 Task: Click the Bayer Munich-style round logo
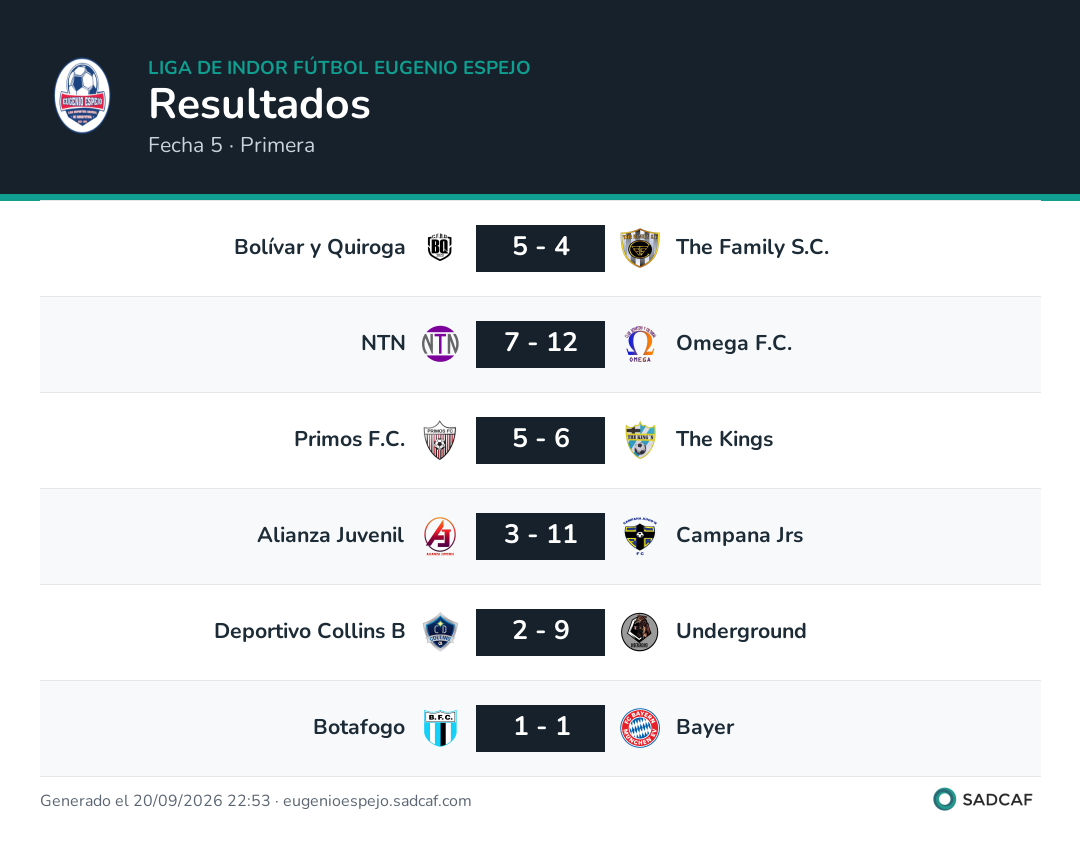coord(640,728)
